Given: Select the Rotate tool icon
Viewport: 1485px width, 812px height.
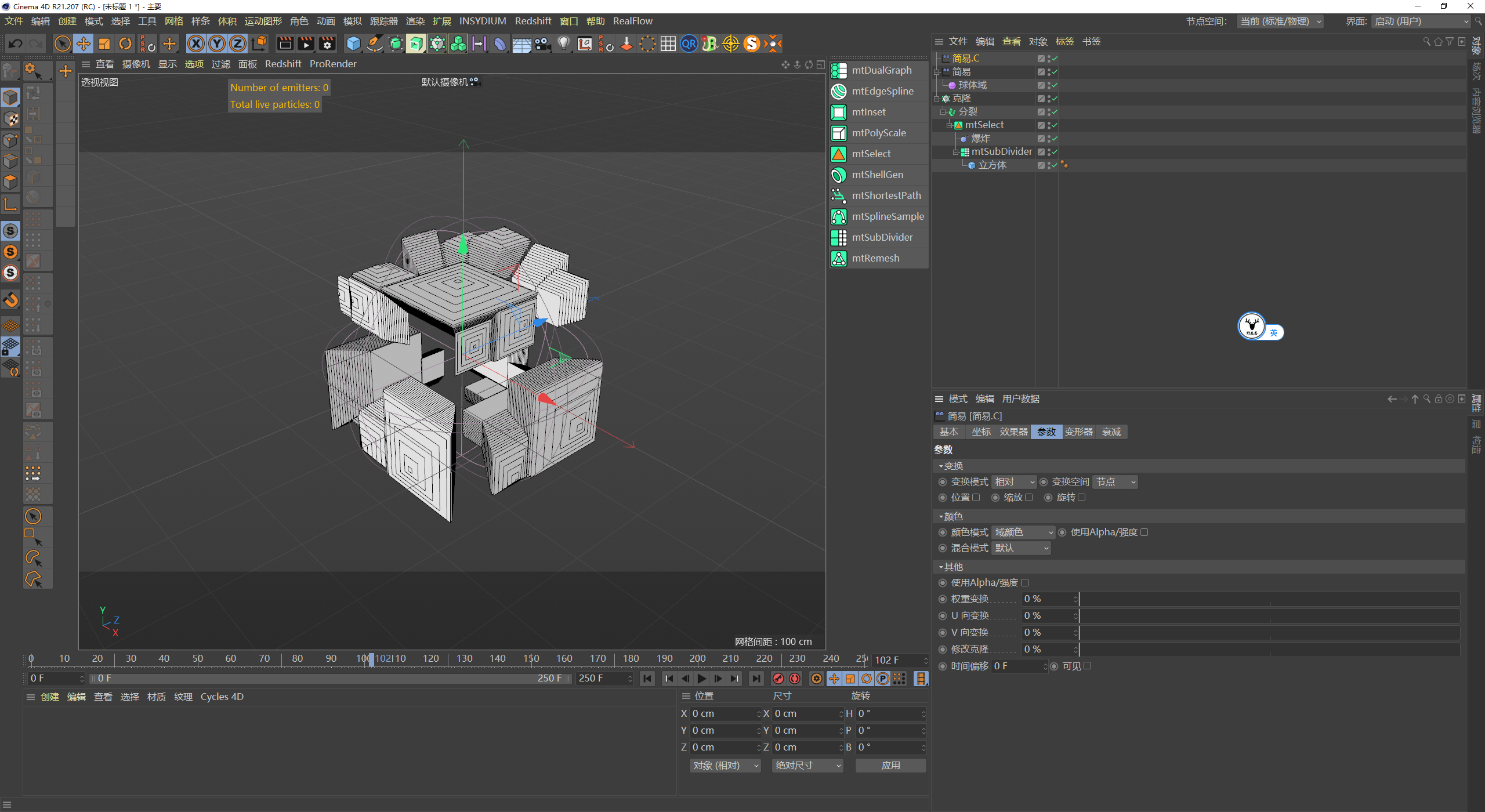Looking at the screenshot, I should click(x=125, y=43).
